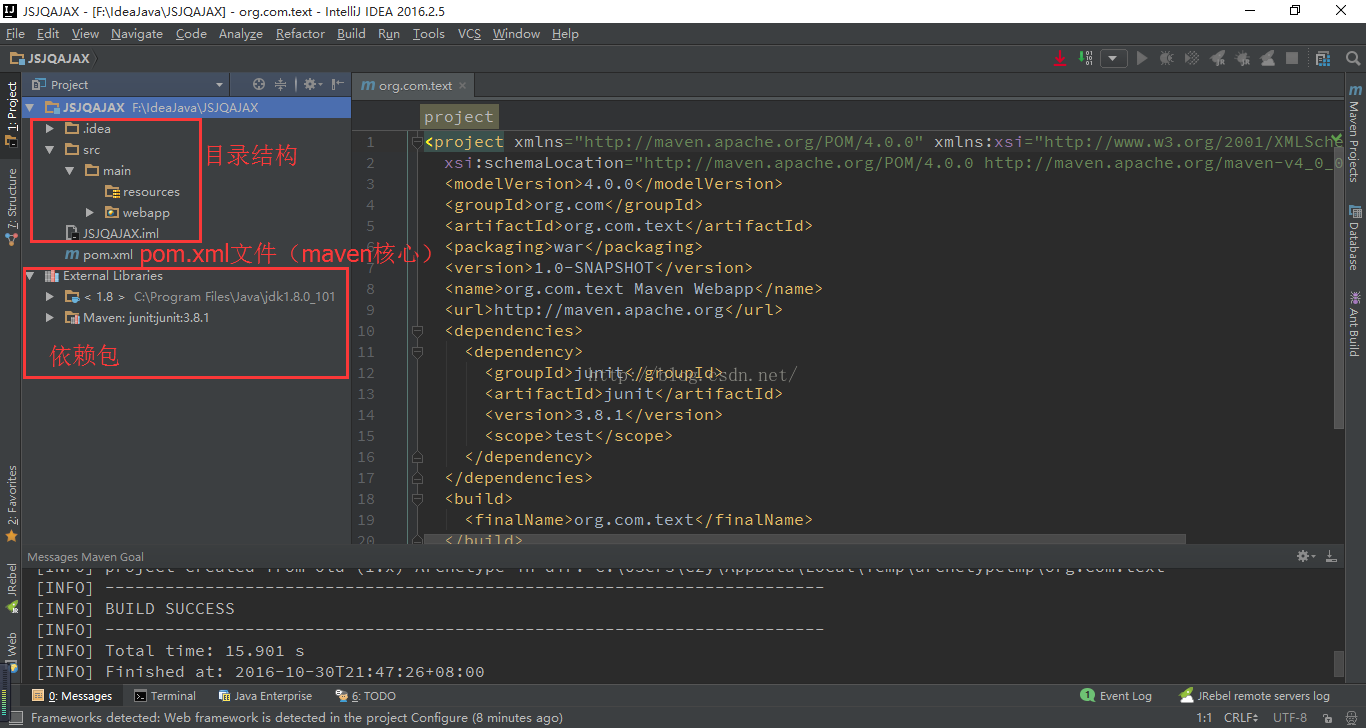Expand Maven: junit:junit:3.8.1 node

coord(50,317)
